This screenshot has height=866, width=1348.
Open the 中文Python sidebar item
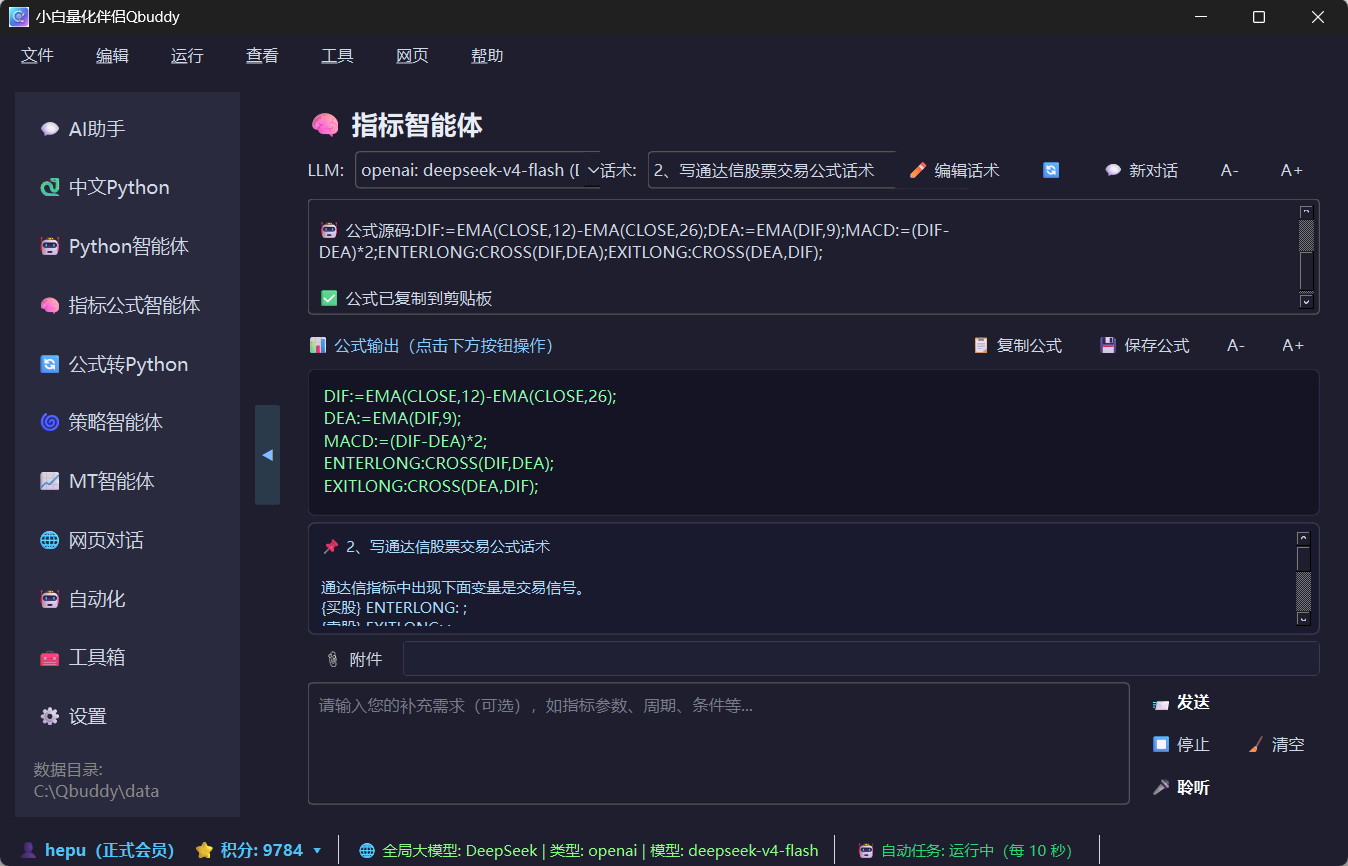click(127, 188)
